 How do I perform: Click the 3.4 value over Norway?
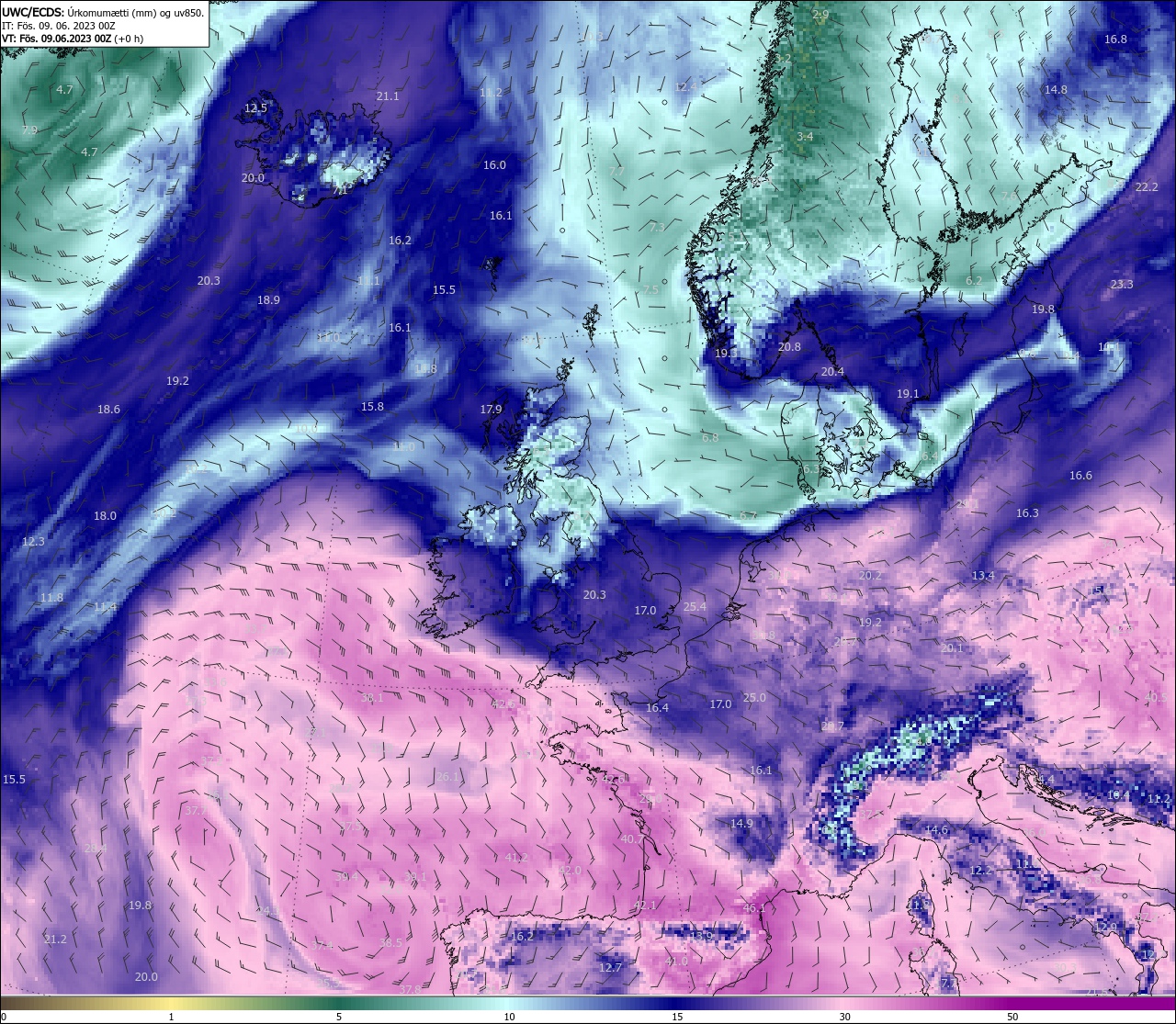pyautogui.click(x=805, y=137)
